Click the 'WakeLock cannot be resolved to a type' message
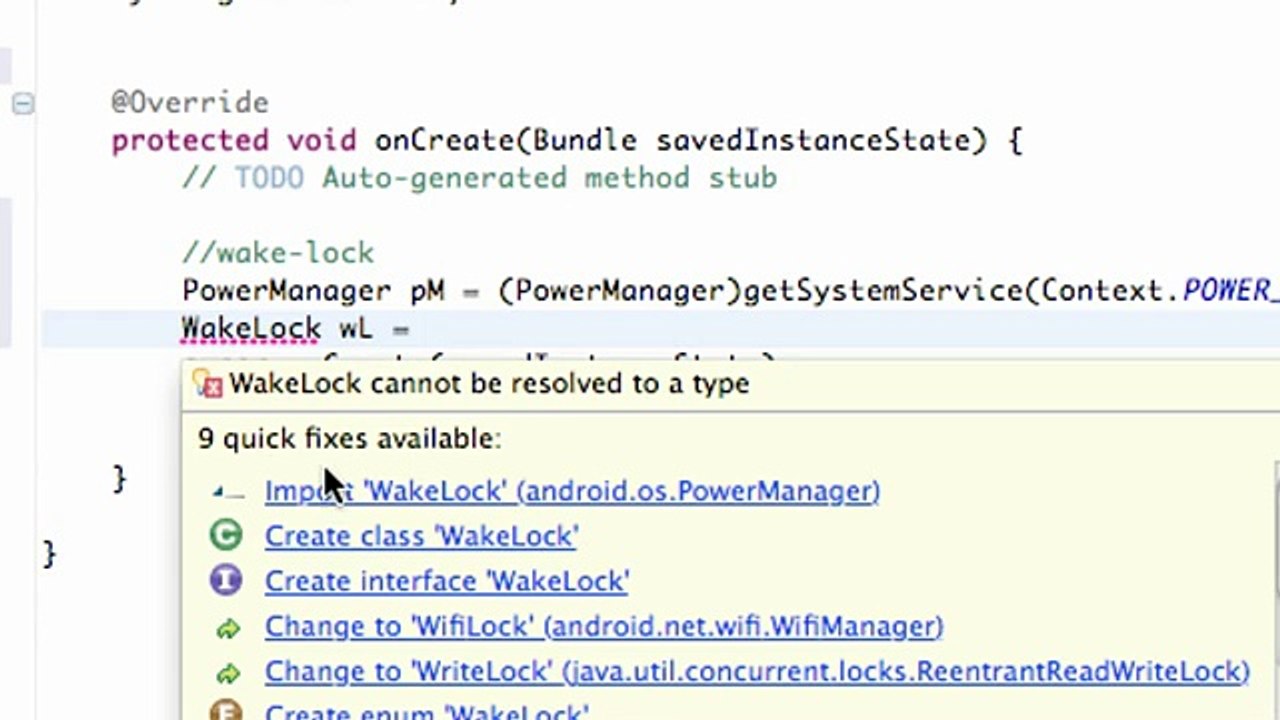 (x=489, y=383)
